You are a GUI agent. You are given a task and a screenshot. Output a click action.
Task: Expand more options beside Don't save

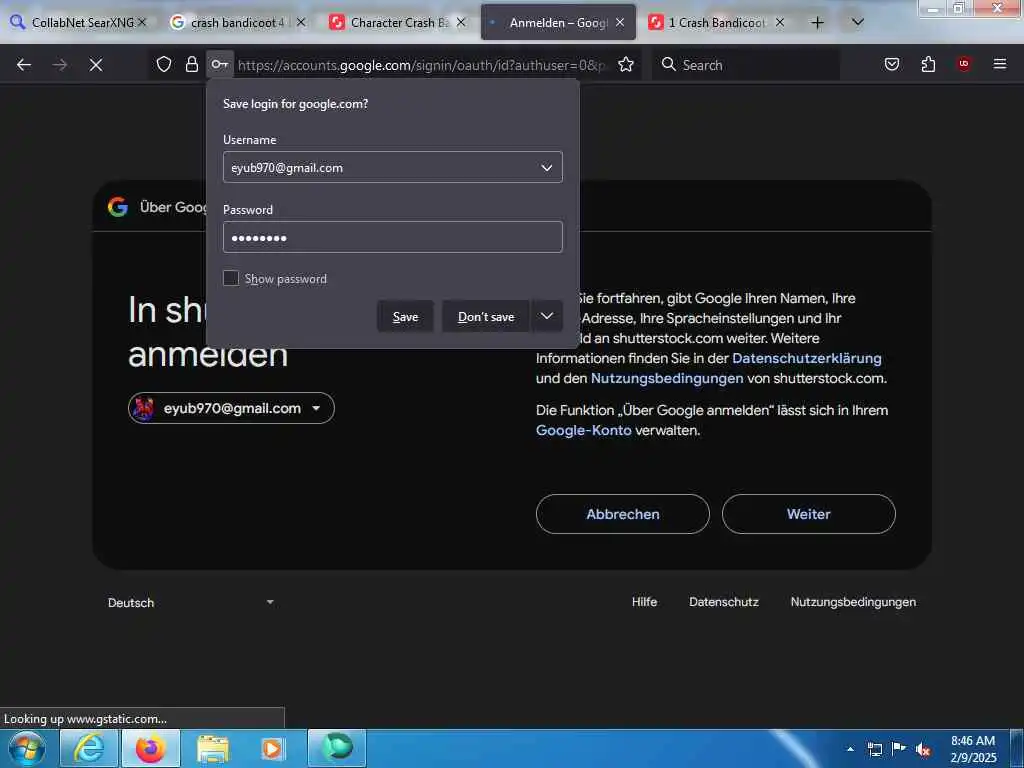click(x=547, y=316)
